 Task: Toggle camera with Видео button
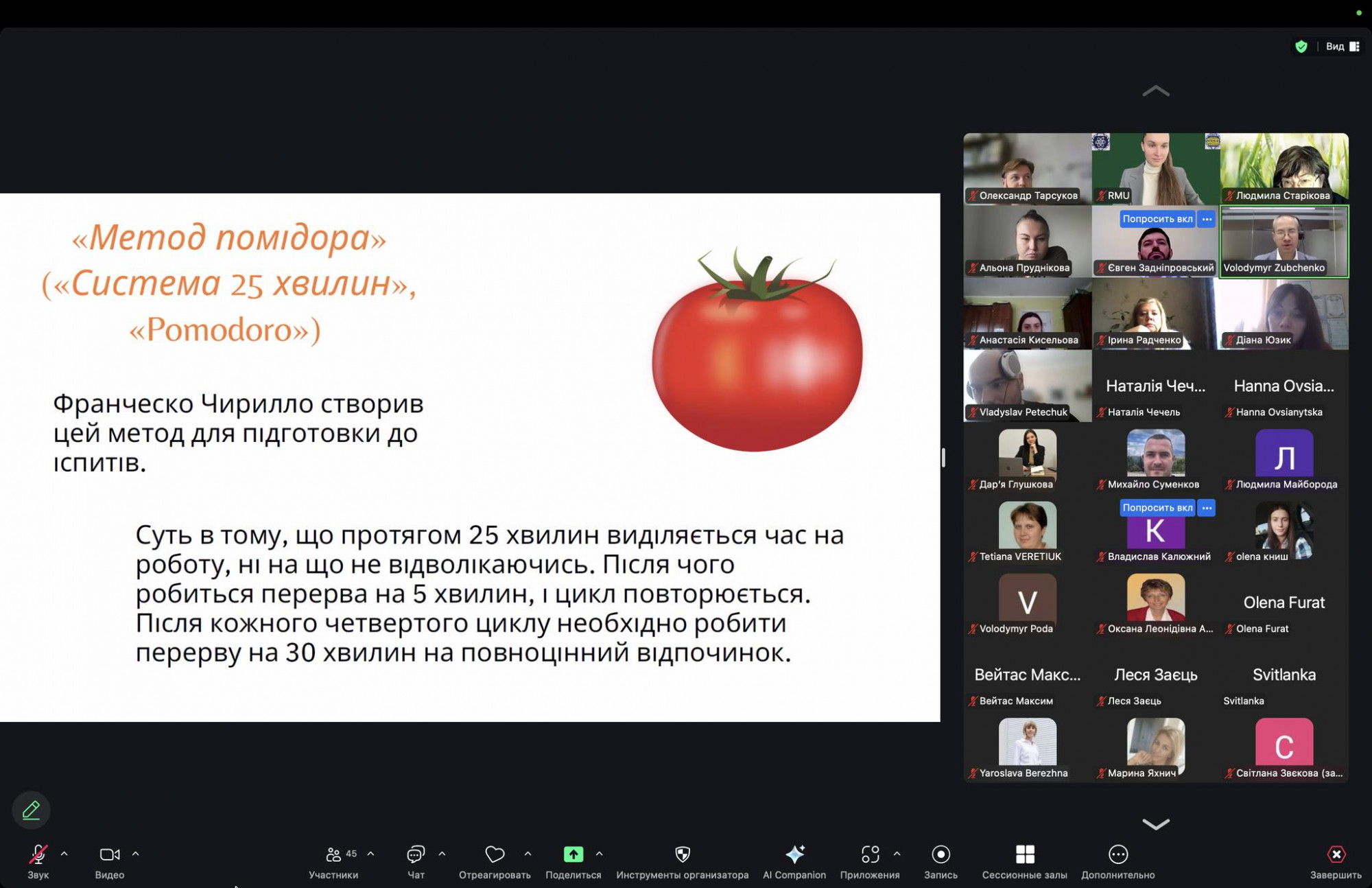109,854
